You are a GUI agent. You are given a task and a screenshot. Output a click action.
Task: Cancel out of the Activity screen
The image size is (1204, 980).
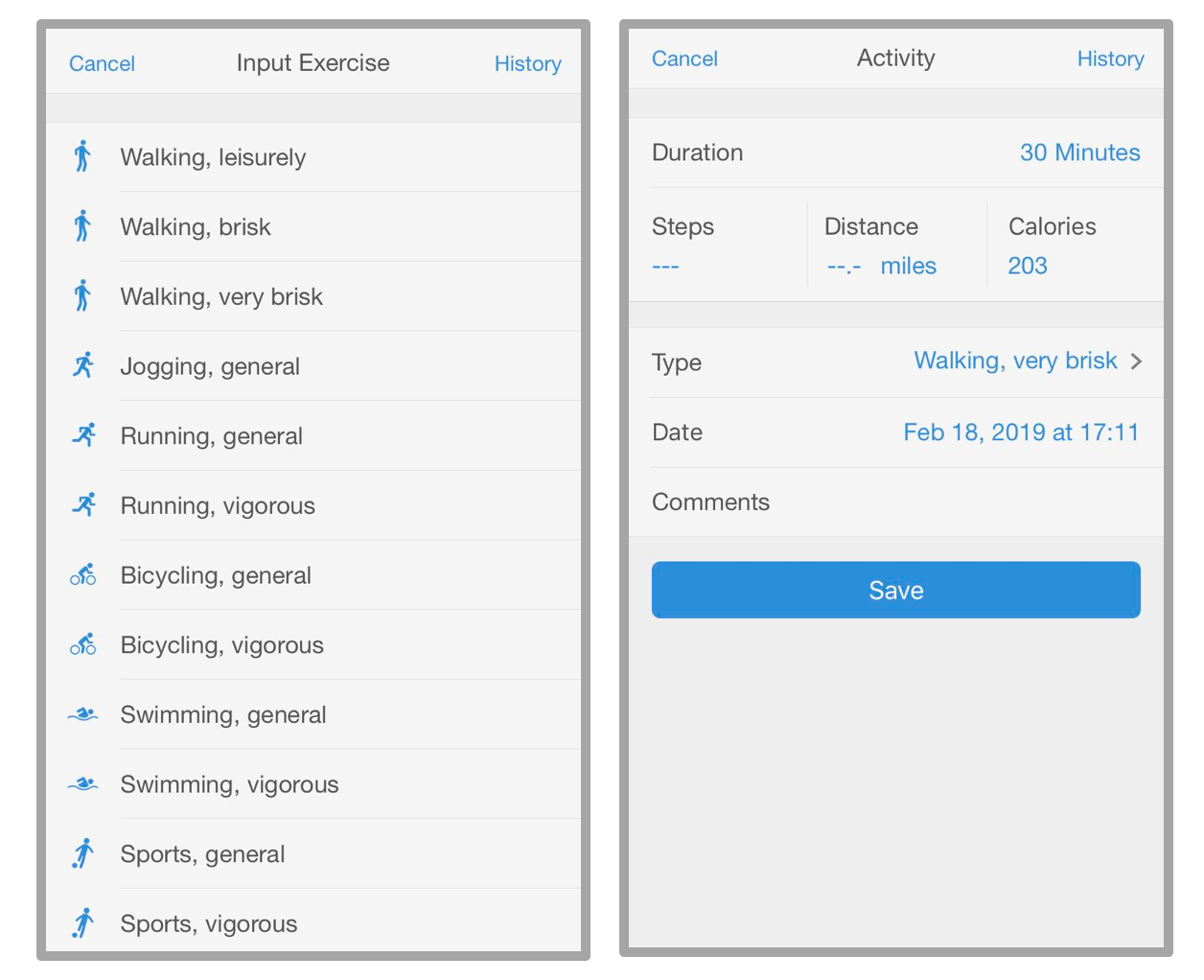[684, 58]
